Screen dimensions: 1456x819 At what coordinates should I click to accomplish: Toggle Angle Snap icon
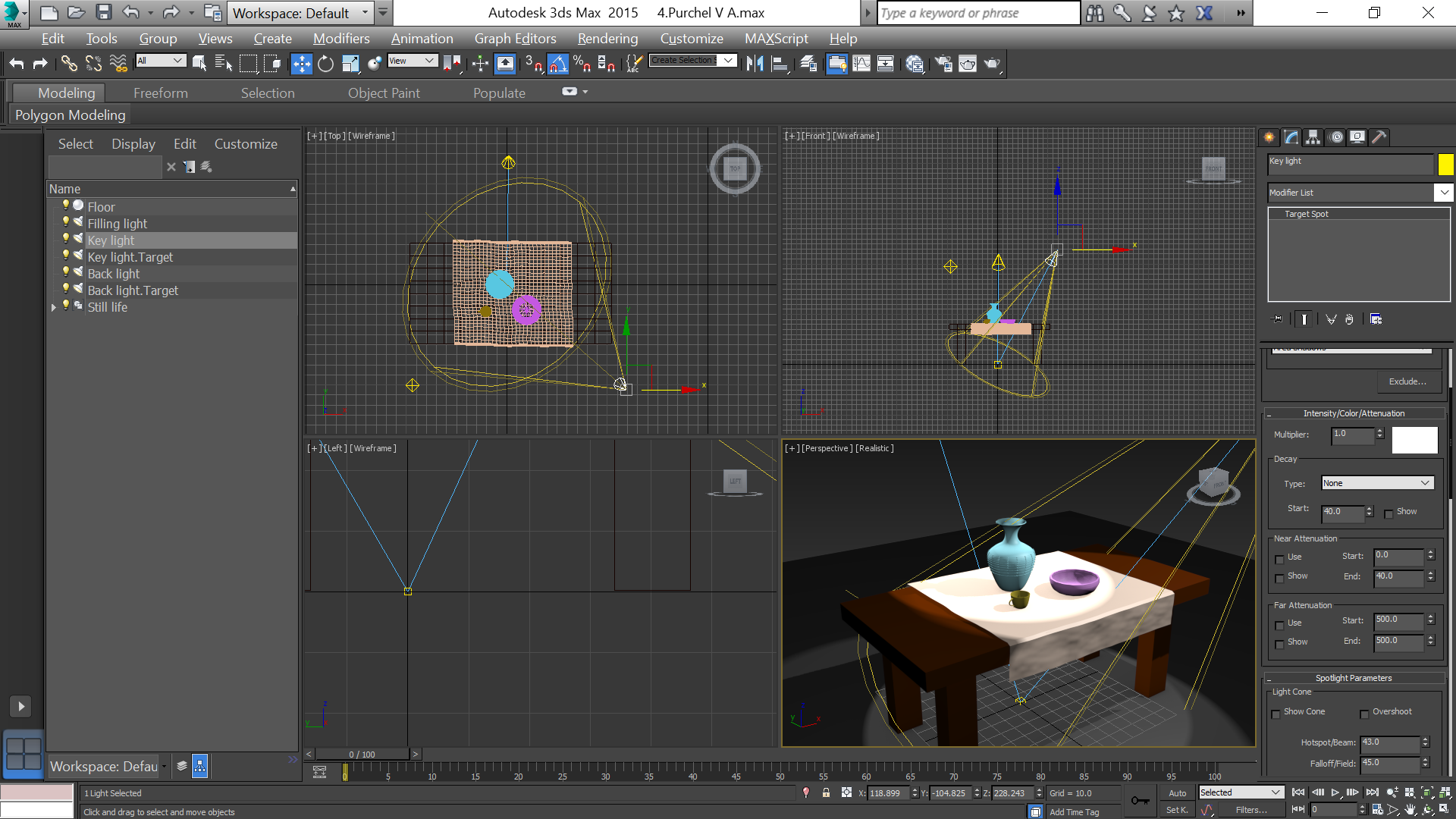pyautogui.click(x=557, y=64)
